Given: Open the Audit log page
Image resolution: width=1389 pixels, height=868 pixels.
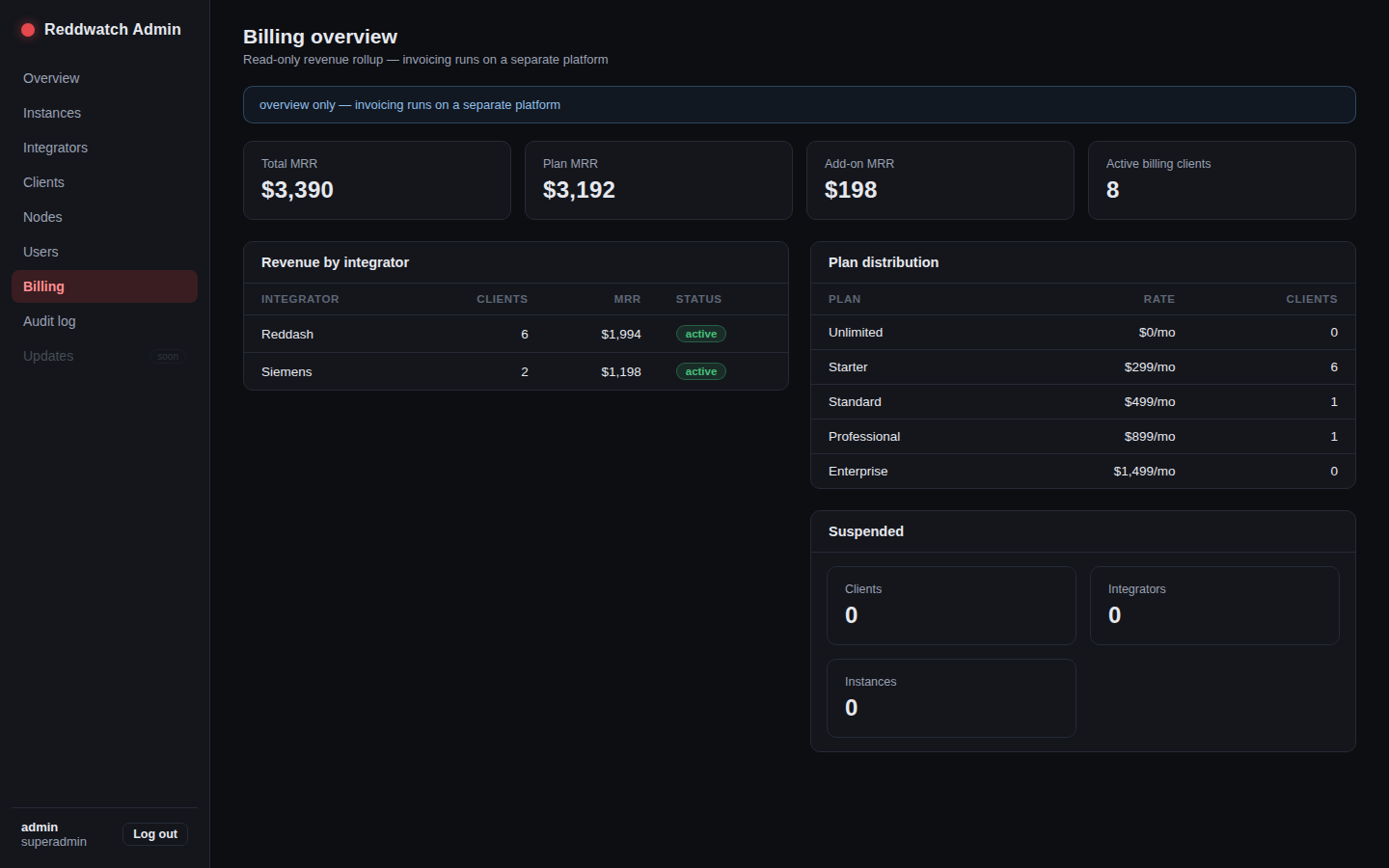Looking at the screenshot, I should coord(104,321).
